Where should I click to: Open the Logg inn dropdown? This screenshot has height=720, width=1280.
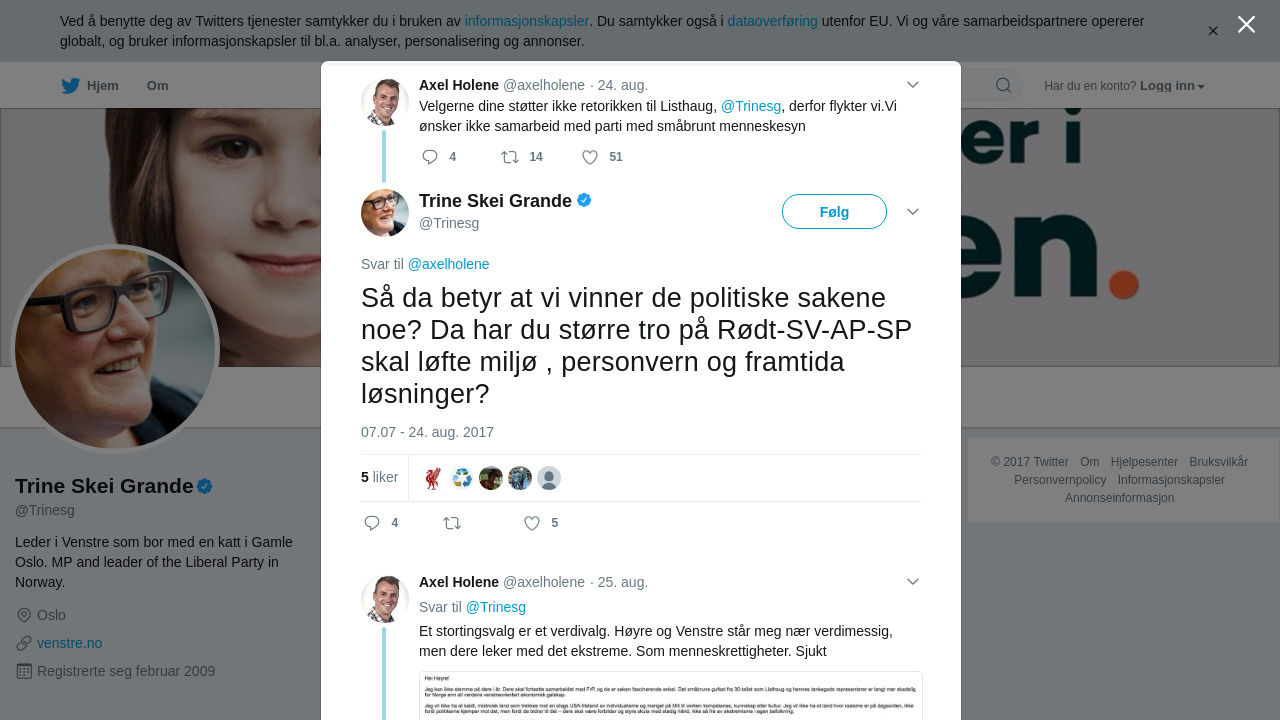coord(1172,86)
